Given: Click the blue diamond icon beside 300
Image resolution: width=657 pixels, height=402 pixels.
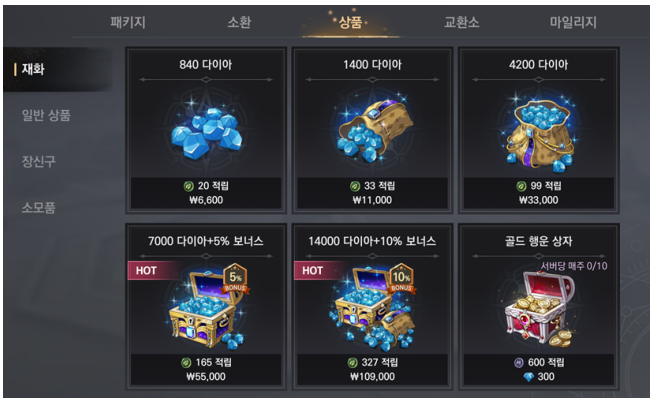Looking at the screenshot, I should [529, 377].
